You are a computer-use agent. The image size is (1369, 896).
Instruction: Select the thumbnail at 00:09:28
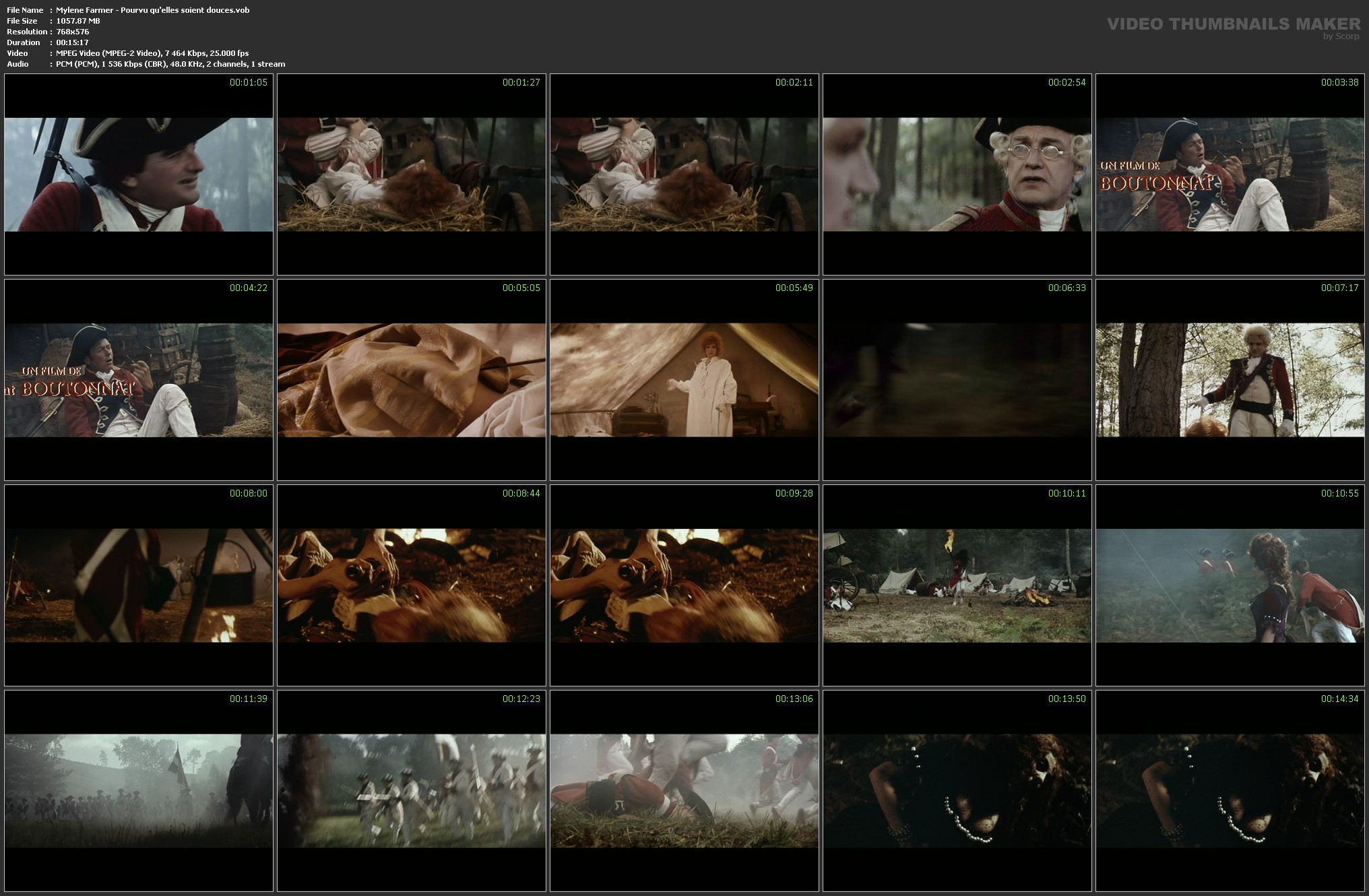(x=684, y=585)
